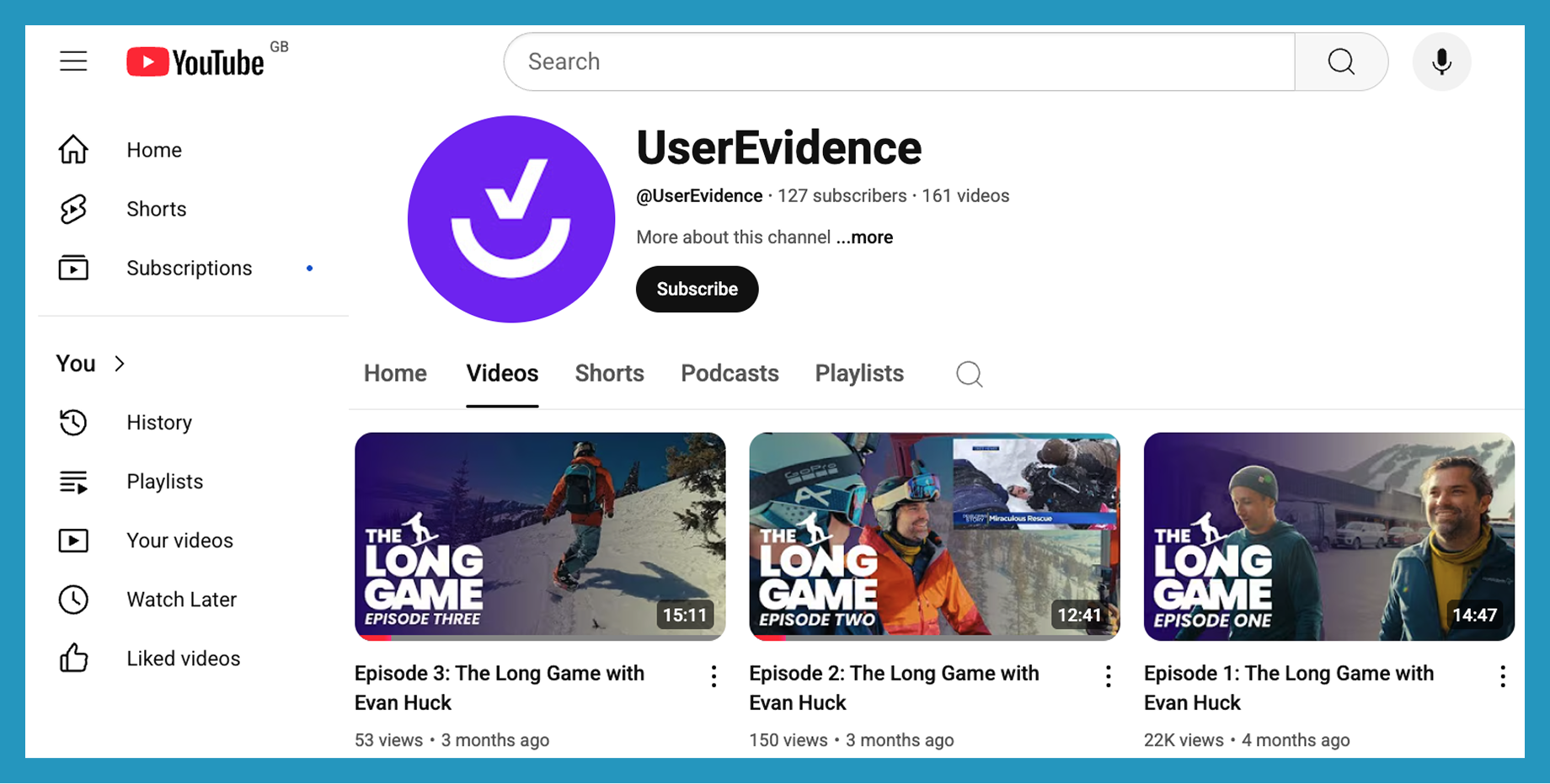The height and width of the screenshot is (784, 1550).
Task: Expand the You section chevron
Action: tap(120, 364)
